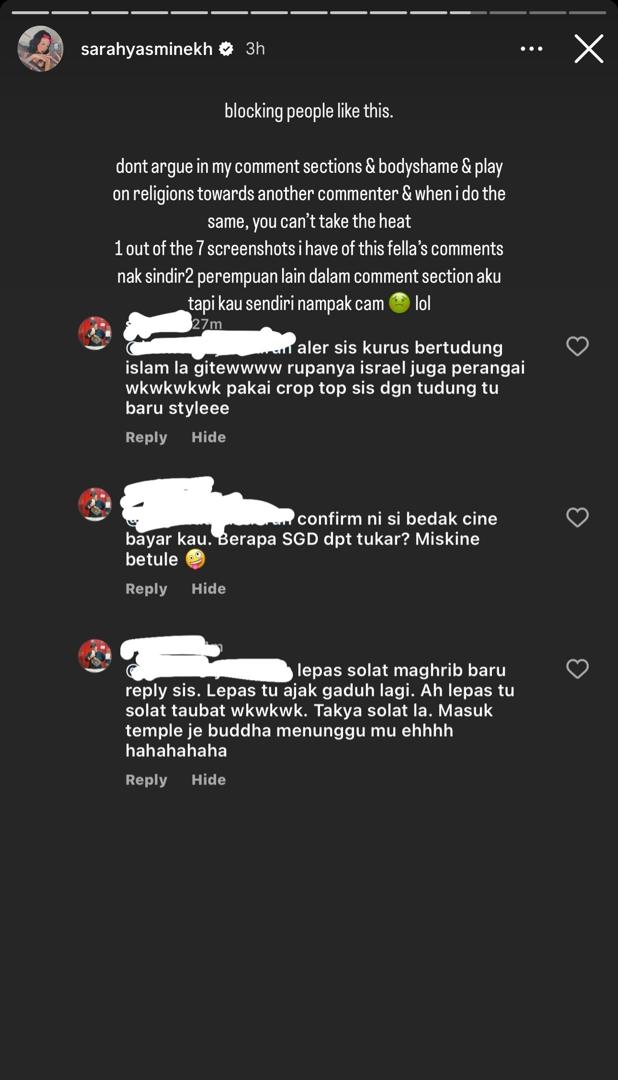Reply to the 'bedak cine' comment
The width and height of the screenshot is (618, 1080).
coord(146,589)
